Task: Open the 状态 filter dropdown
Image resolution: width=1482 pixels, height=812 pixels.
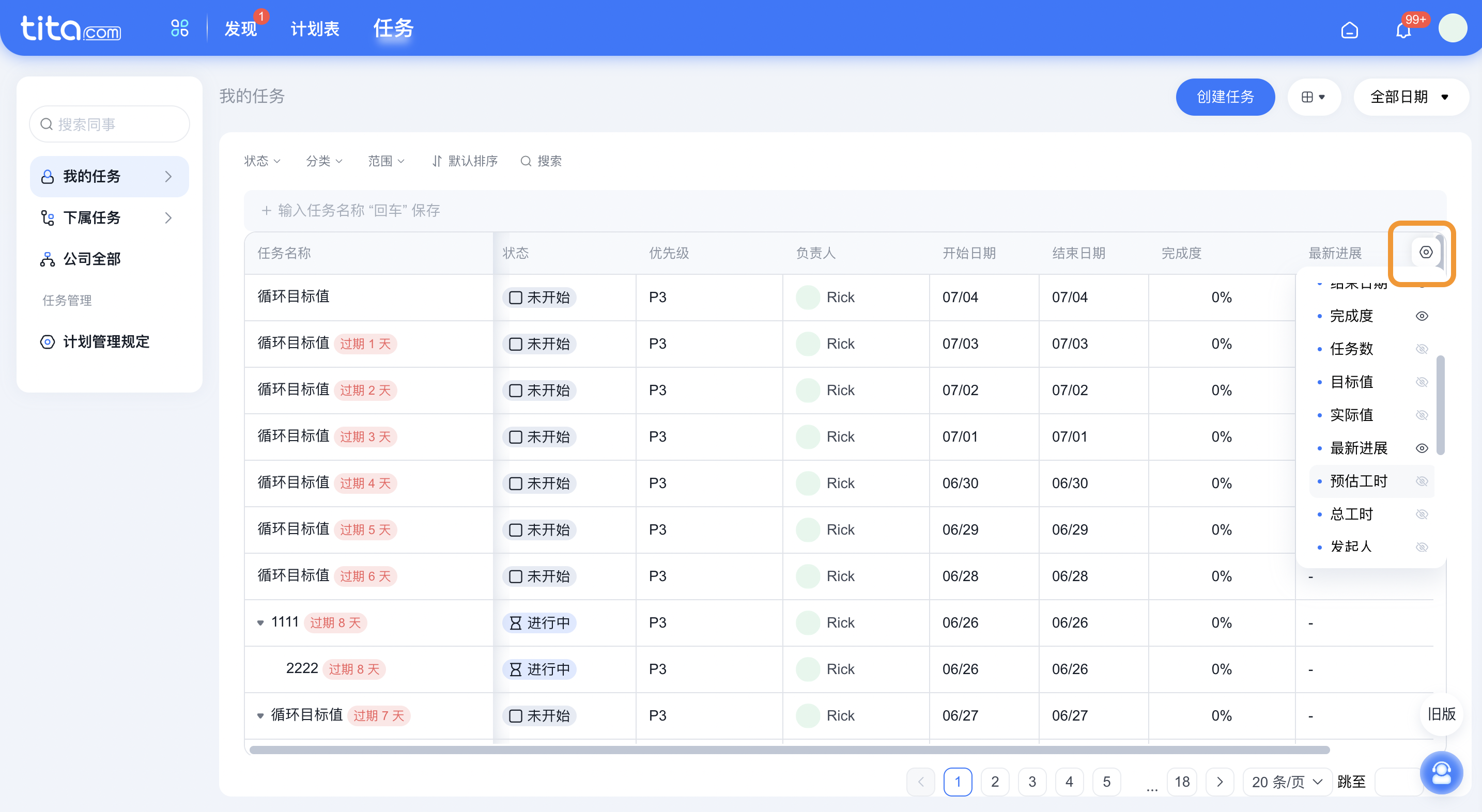Action: point(263,161)
